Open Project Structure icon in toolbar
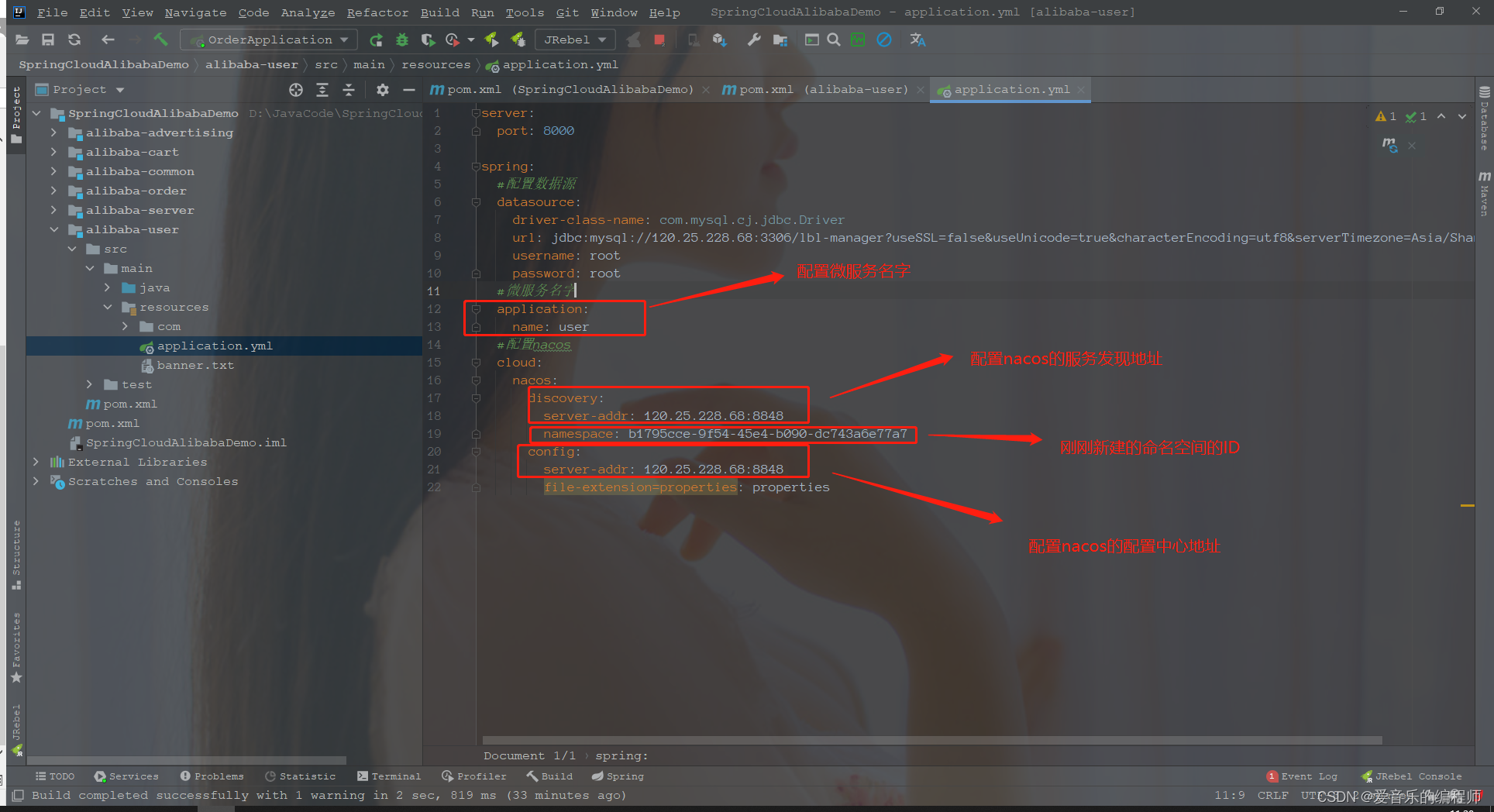Viewport: 1494px width, 812px height. coord(780,40)
